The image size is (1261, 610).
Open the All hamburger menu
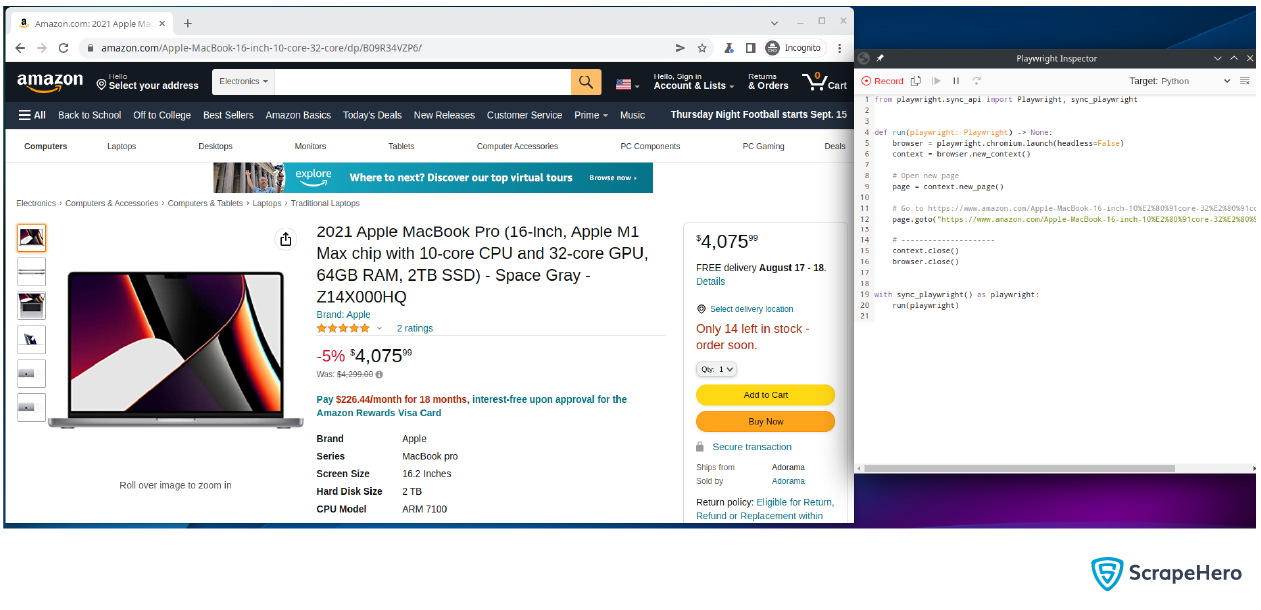pos(32,115)
